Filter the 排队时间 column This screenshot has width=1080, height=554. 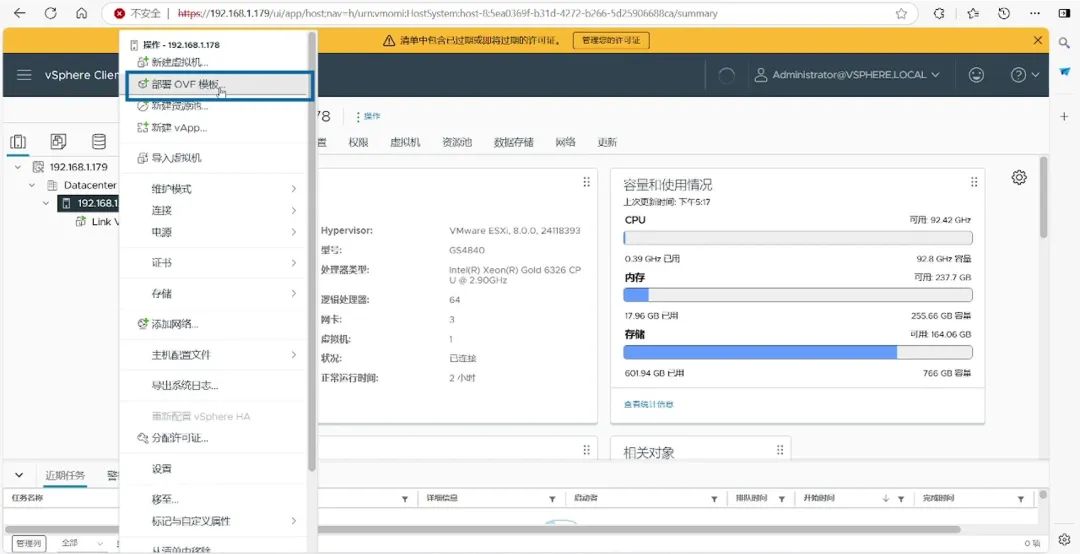[782, 498]
